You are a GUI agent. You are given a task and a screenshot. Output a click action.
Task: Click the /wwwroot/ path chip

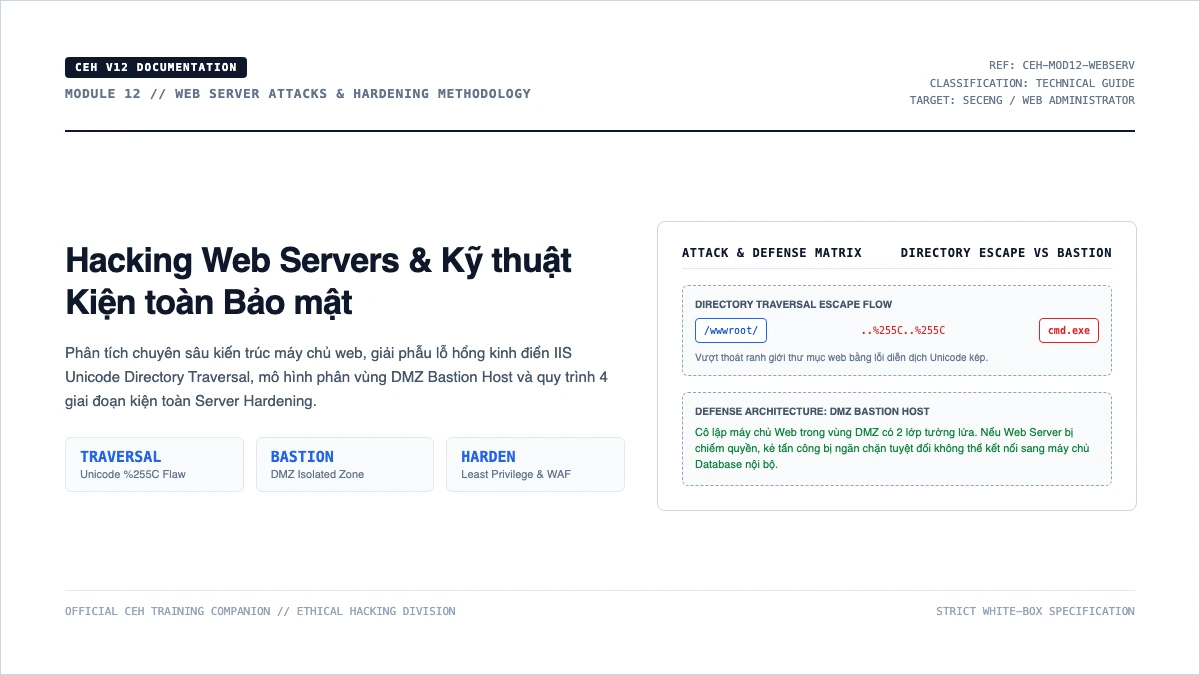(731, 330)
